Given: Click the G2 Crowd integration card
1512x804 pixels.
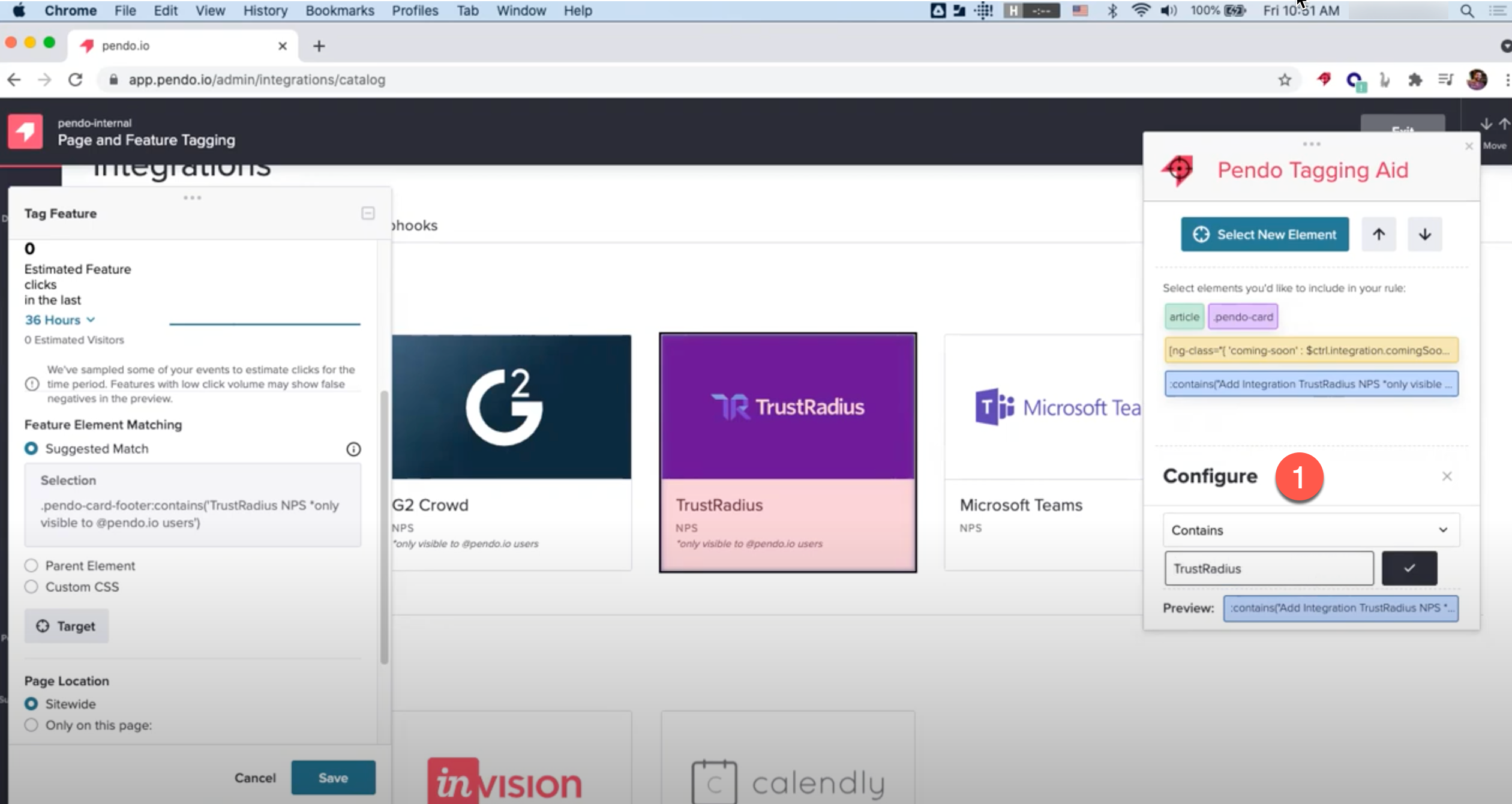Looking at the screenshot, I should click(511, 452).
